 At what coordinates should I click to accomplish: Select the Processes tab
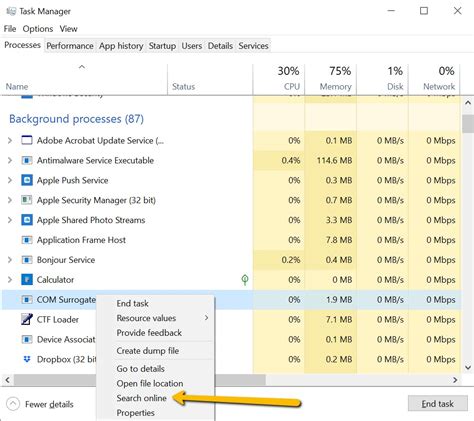[22, 45]
